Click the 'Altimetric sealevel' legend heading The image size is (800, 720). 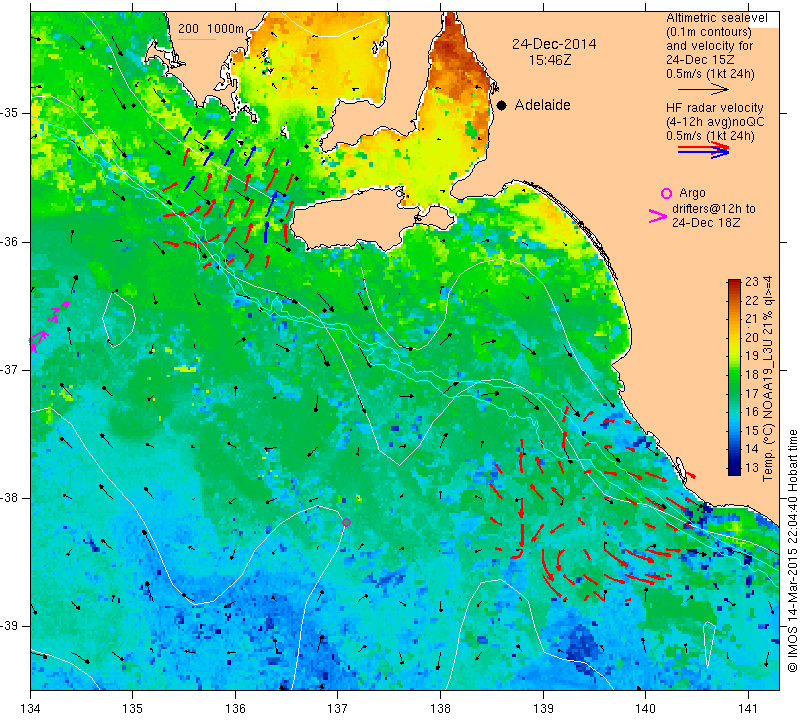pyautogui.click(x=716, y=18)
